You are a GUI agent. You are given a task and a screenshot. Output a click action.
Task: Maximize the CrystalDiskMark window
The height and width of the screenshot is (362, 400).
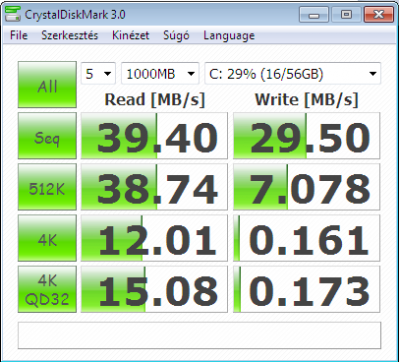pyautogui.click(x=346, y=15)
